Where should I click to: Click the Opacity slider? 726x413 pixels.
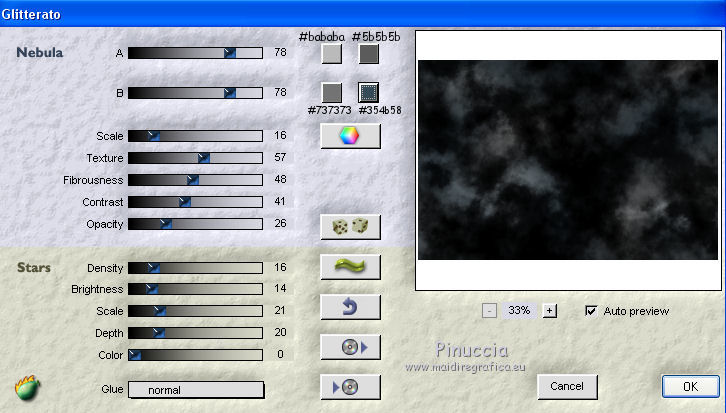[195, 224]
